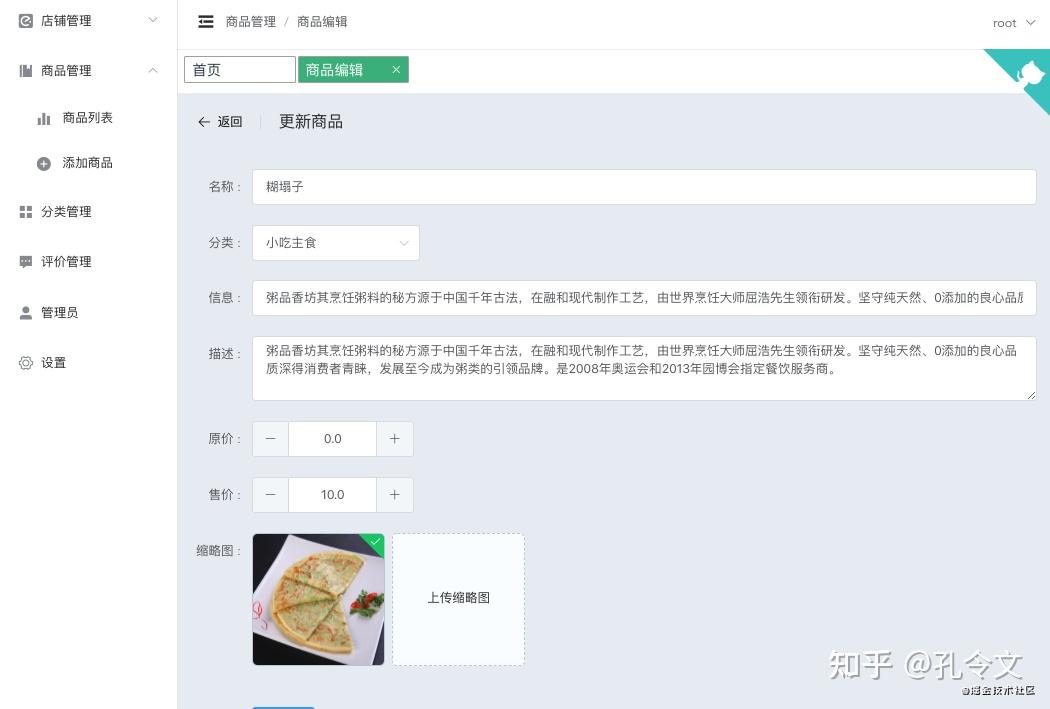1050x709 pixels.
Task: Toggle sidebar with the hamburger collapse icon
Action: (x=206, y=21)
